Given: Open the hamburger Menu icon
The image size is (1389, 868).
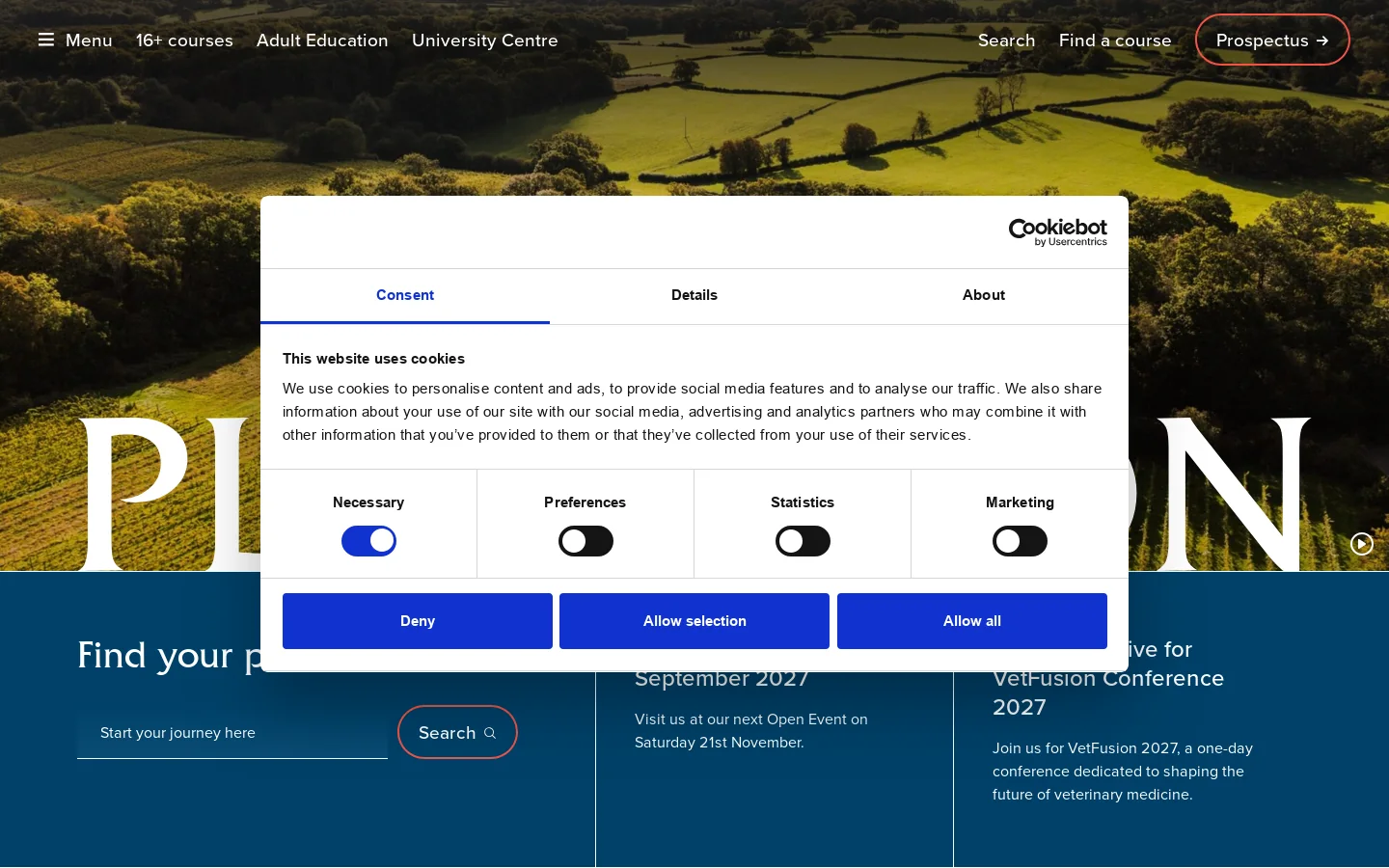Looking at the screenshot, I should click(x=46, y=40).
